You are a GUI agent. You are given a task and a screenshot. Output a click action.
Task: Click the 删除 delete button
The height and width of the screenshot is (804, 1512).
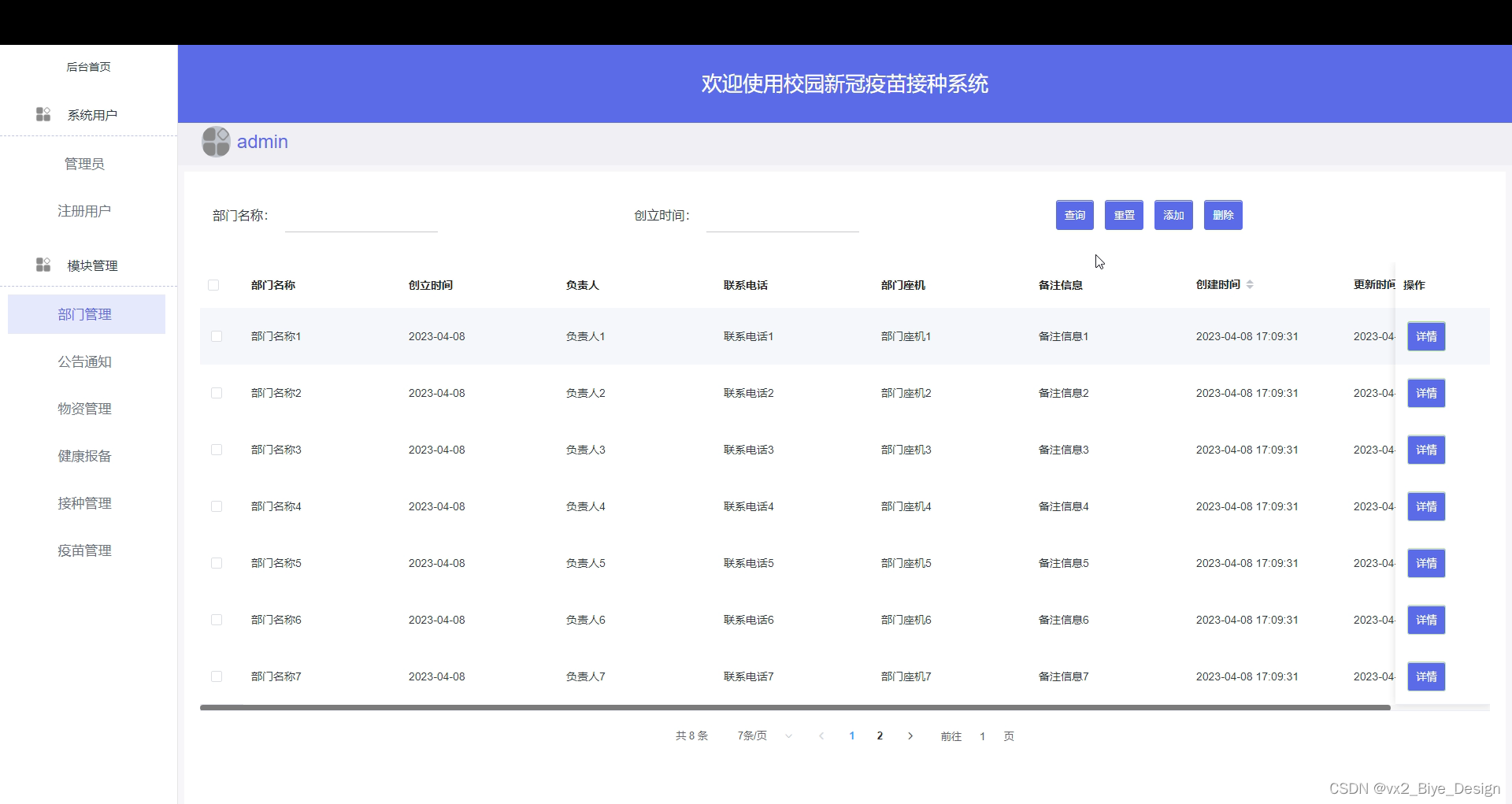(1223, 215)
